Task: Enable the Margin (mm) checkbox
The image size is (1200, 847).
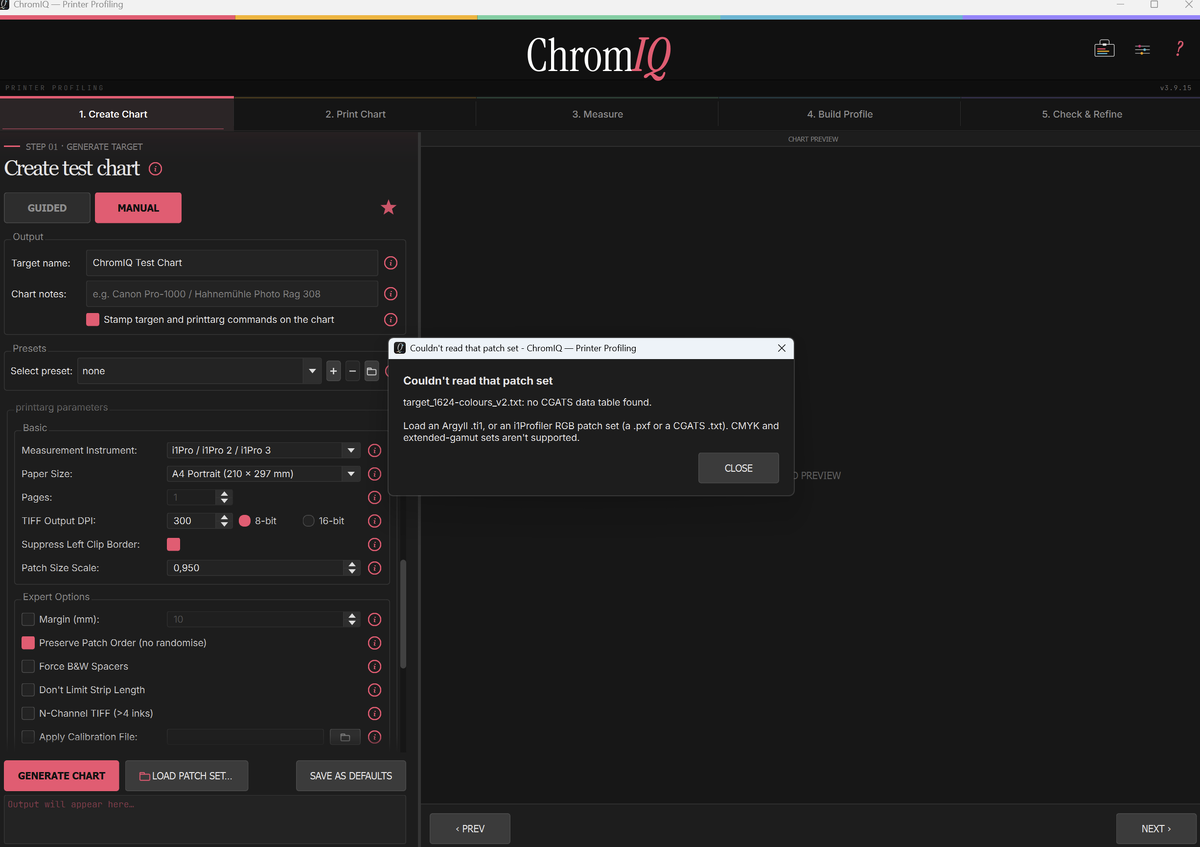Action: [x=28, y=620]
